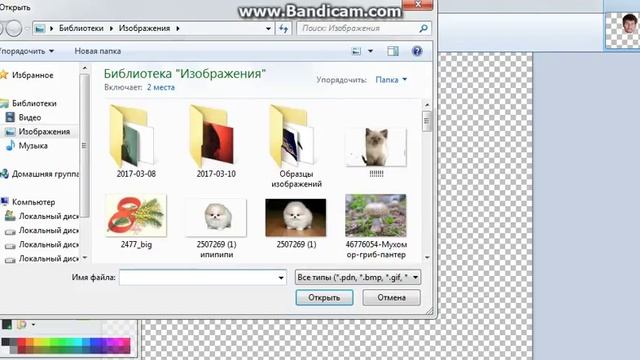
Task: Click the library location icon in address bar
Action: [40, 29]
